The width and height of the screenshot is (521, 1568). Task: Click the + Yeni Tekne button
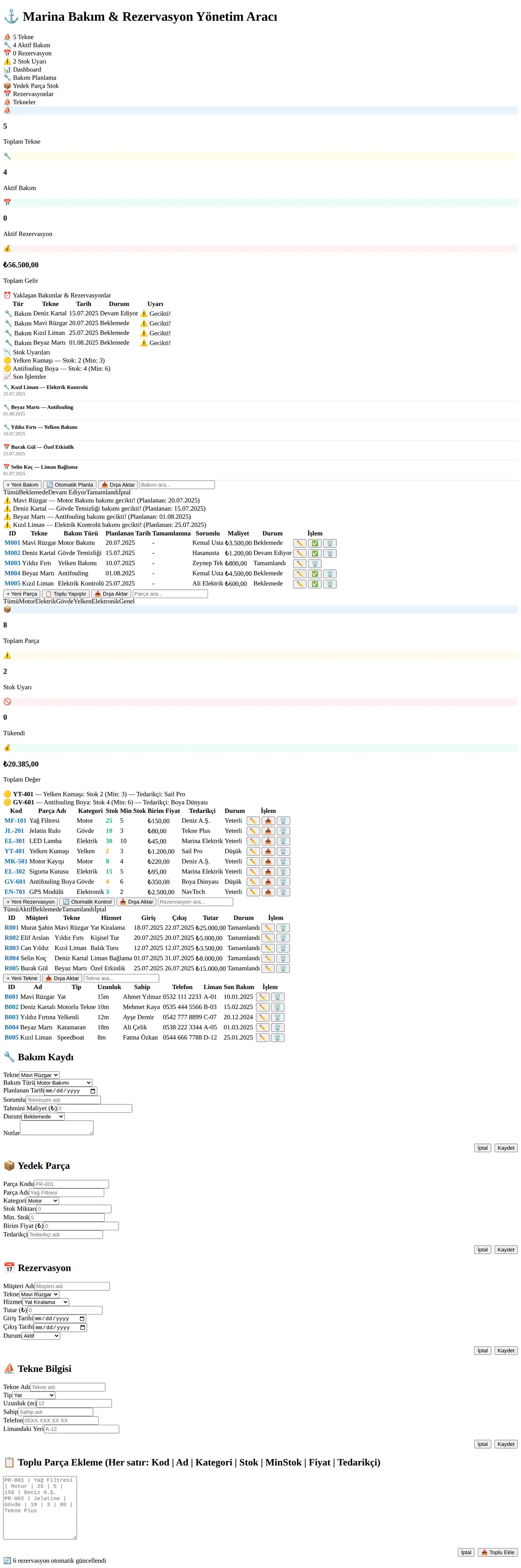22,979
